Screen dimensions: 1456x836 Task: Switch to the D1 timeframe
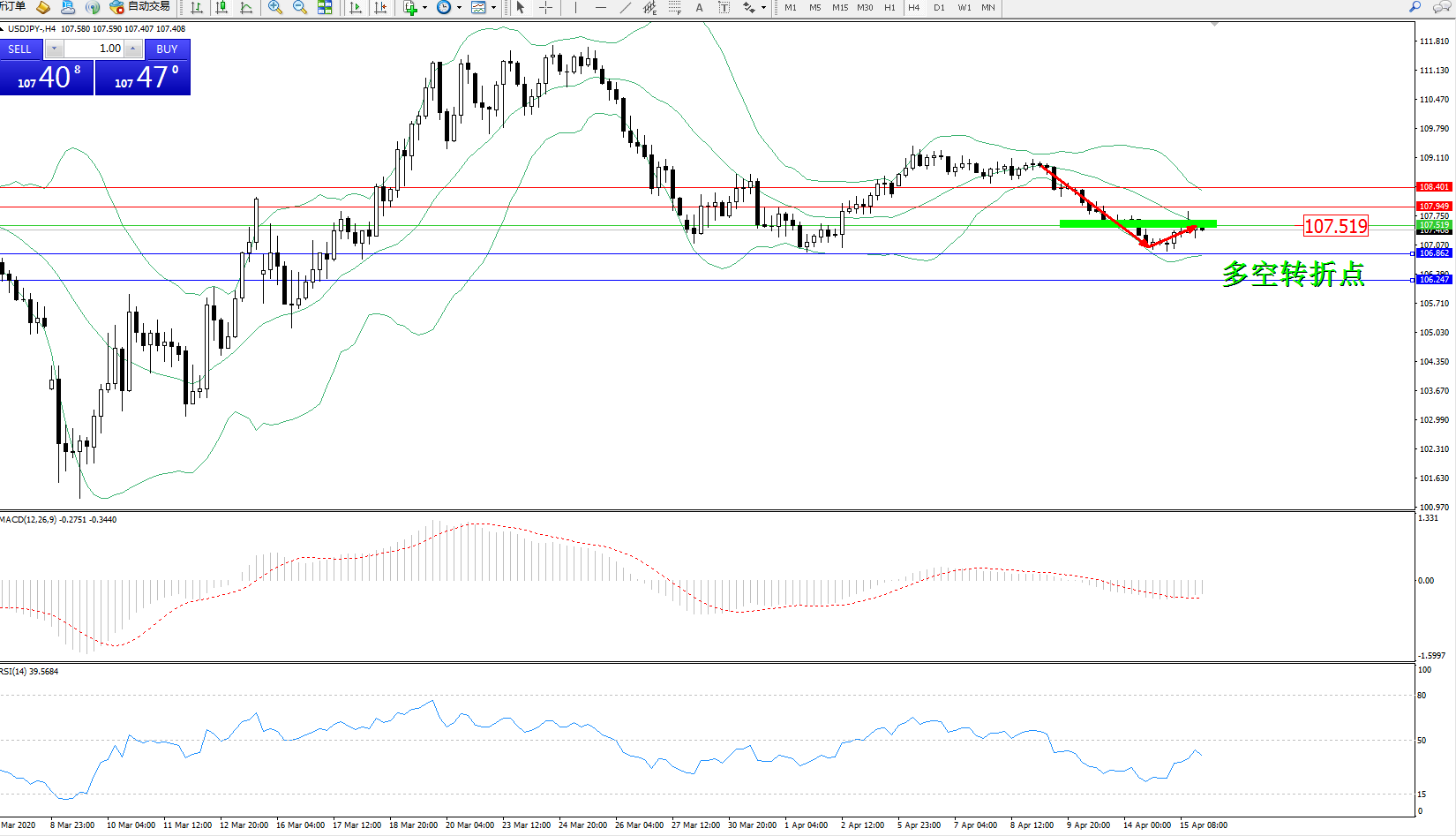click(939, 8)
